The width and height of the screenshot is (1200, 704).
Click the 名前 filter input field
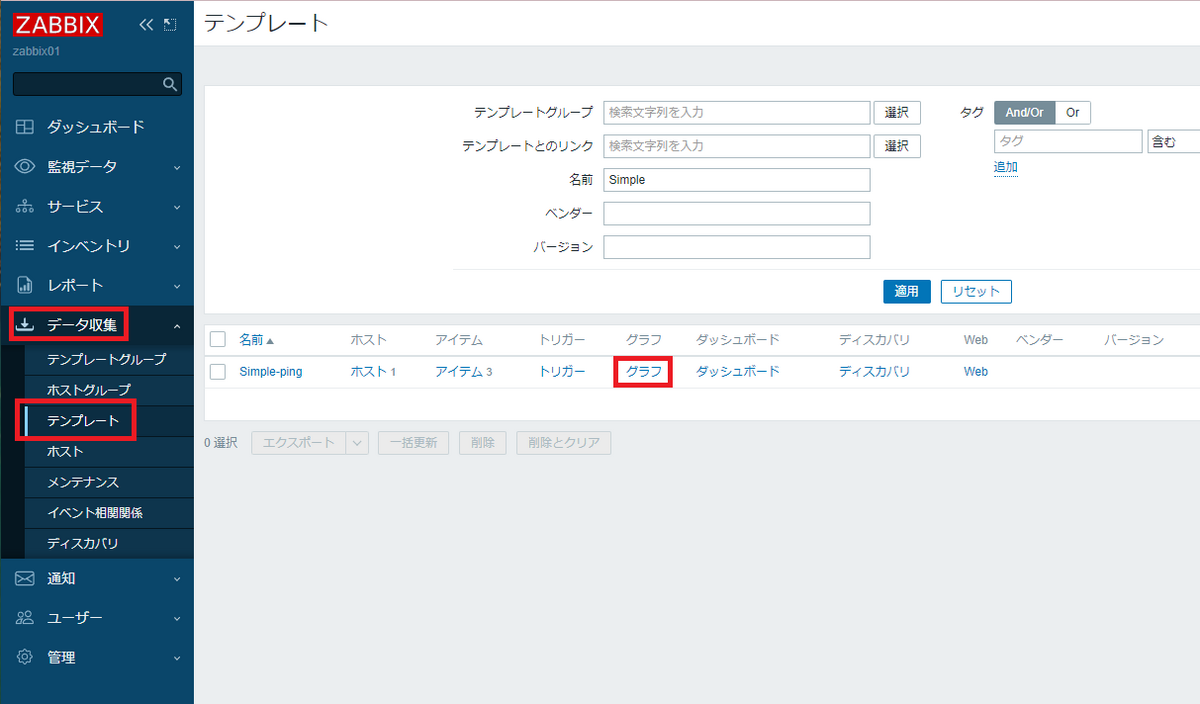pos(736,180)
